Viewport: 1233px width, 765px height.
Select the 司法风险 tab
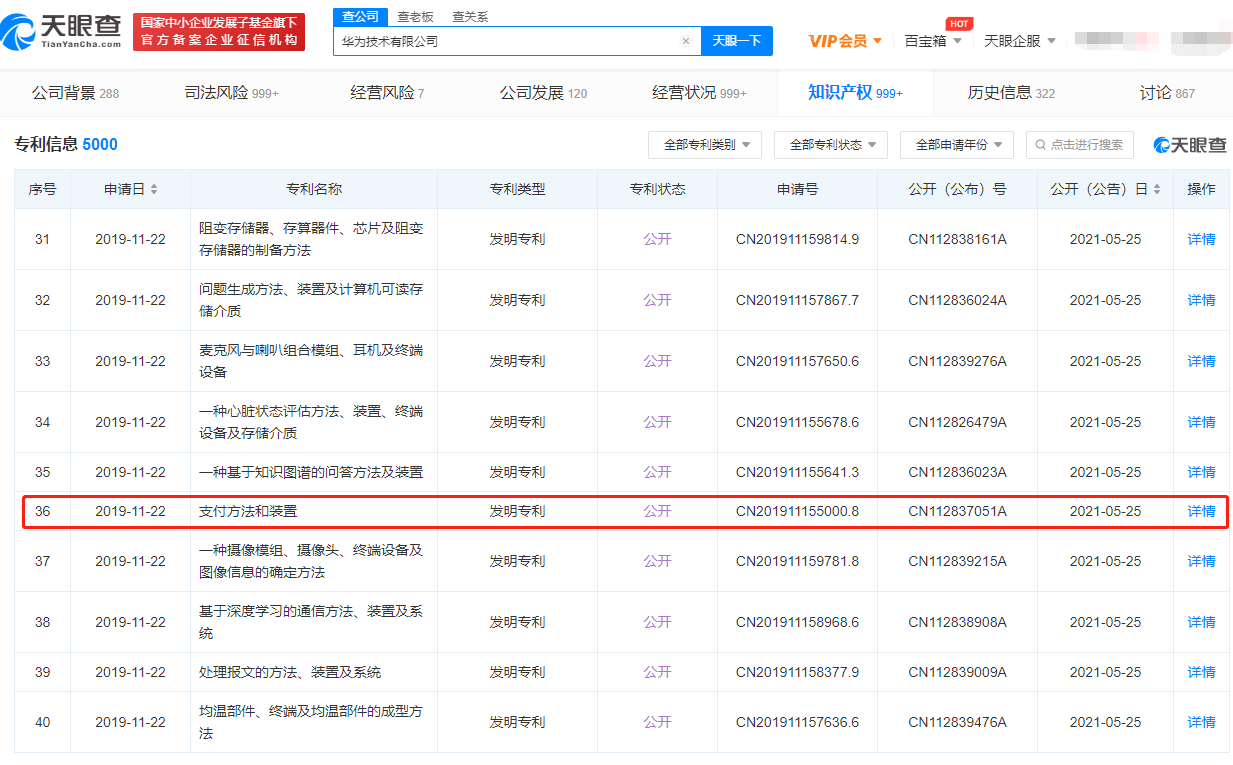[231, 93]
